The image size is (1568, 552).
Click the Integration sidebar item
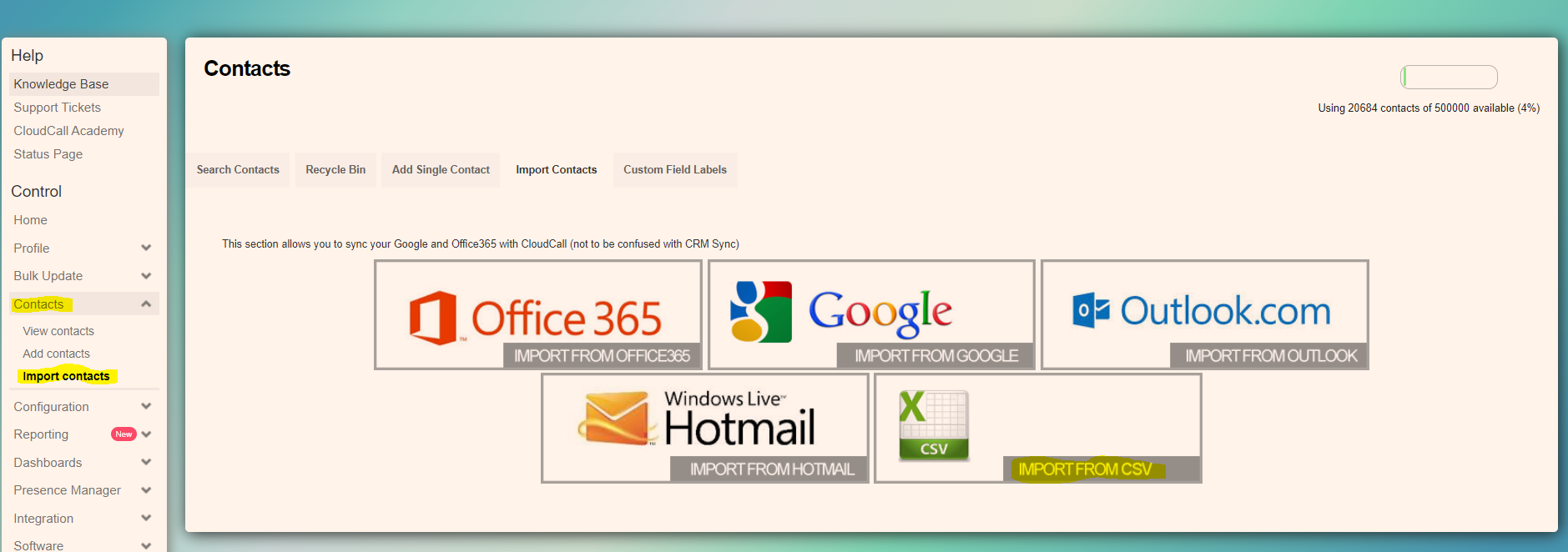point(43,519)
